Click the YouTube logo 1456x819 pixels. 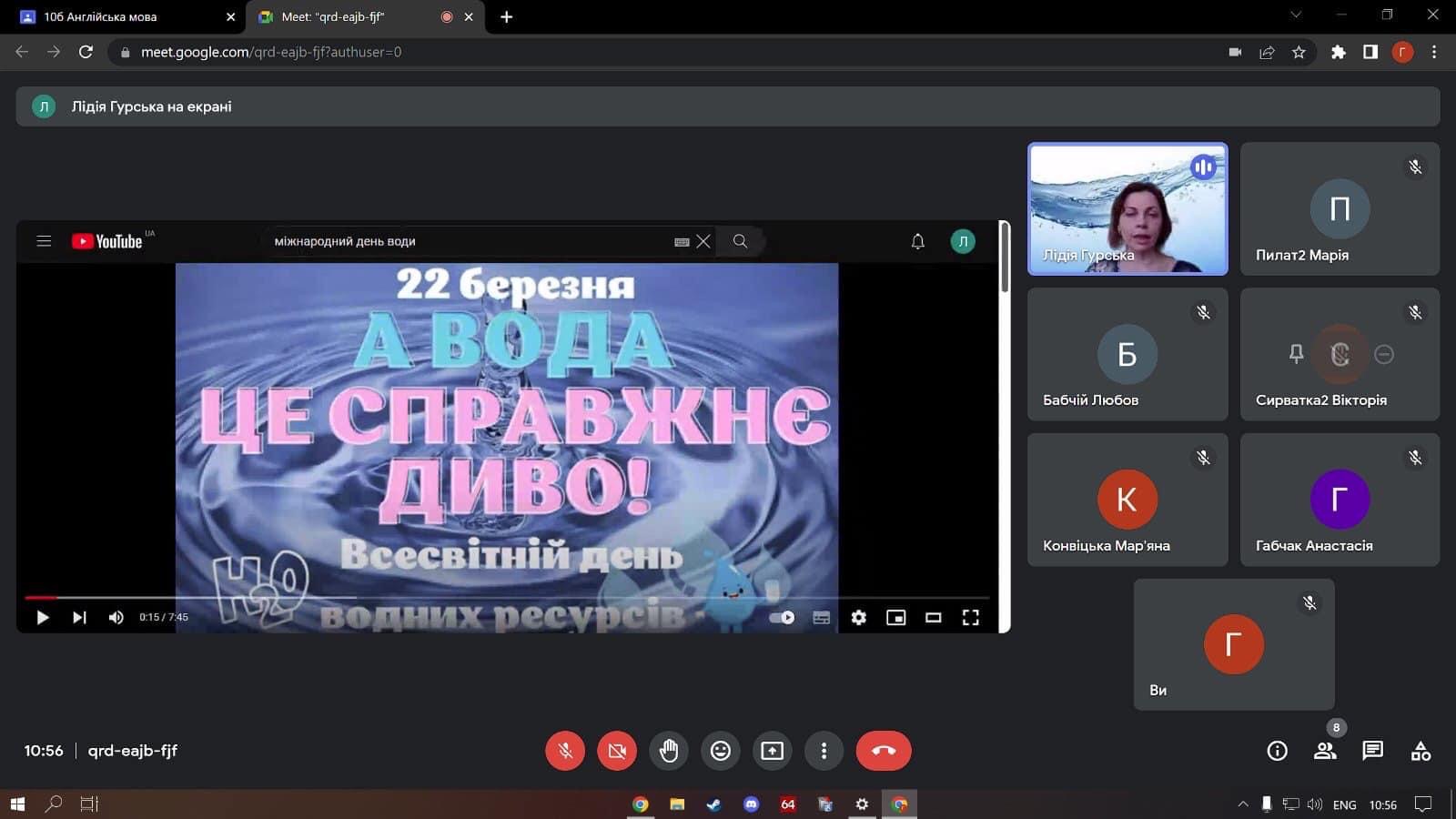click(107, 241)
